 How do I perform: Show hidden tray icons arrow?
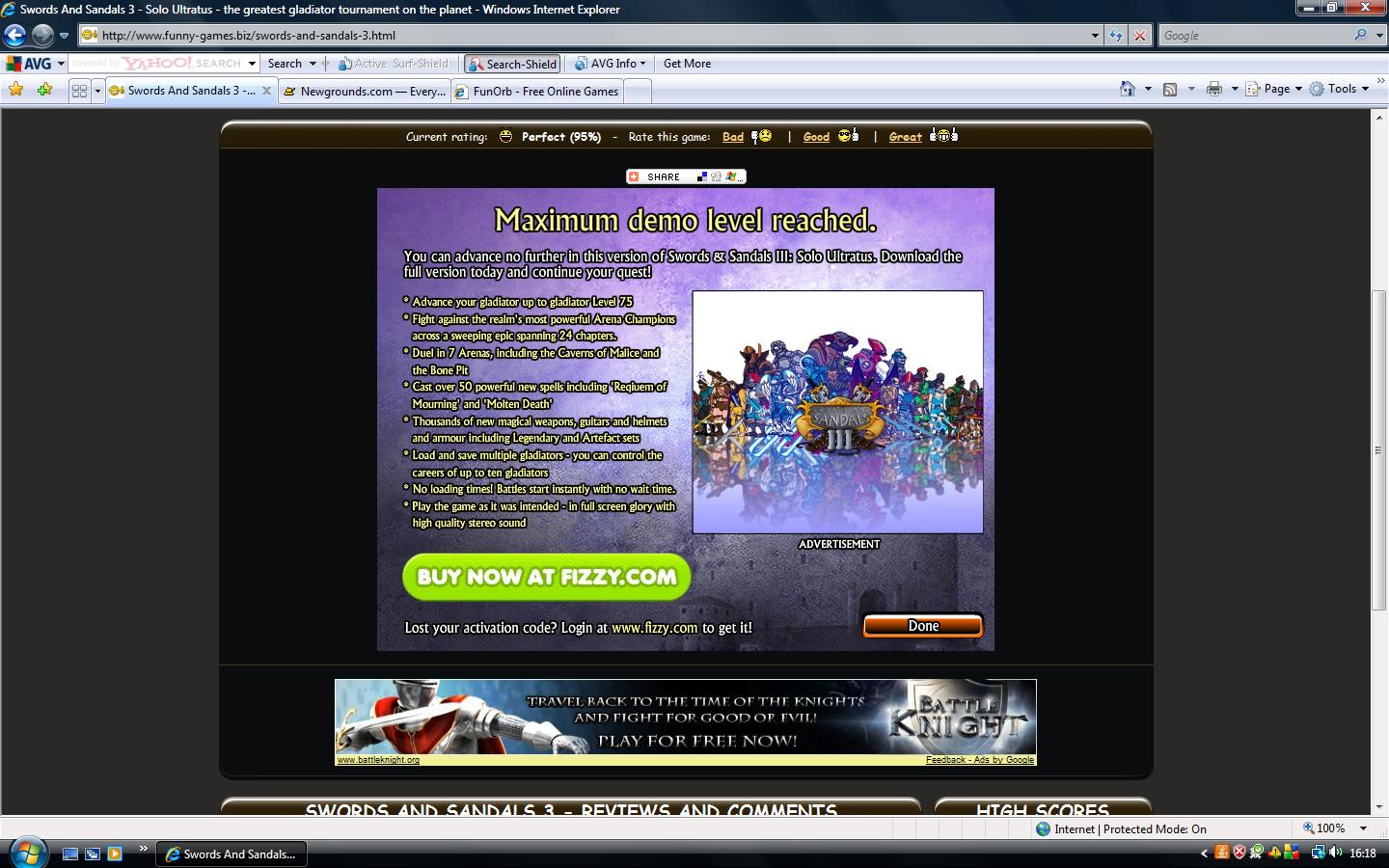coord(1204,854)
